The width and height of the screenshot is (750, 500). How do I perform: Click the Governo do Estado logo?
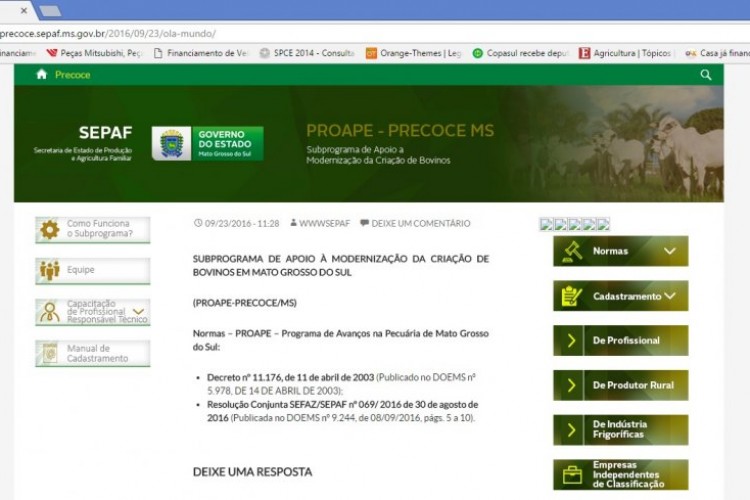click(208, 143)
